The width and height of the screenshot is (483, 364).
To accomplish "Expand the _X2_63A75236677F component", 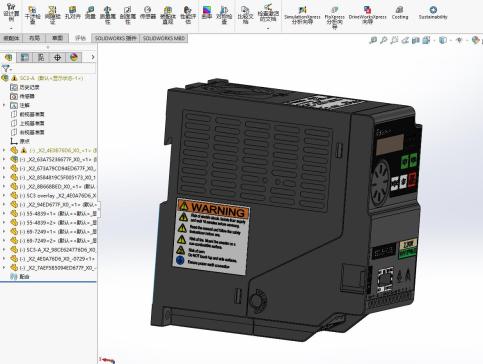I will pyautogui.click(x=4, y=159).
